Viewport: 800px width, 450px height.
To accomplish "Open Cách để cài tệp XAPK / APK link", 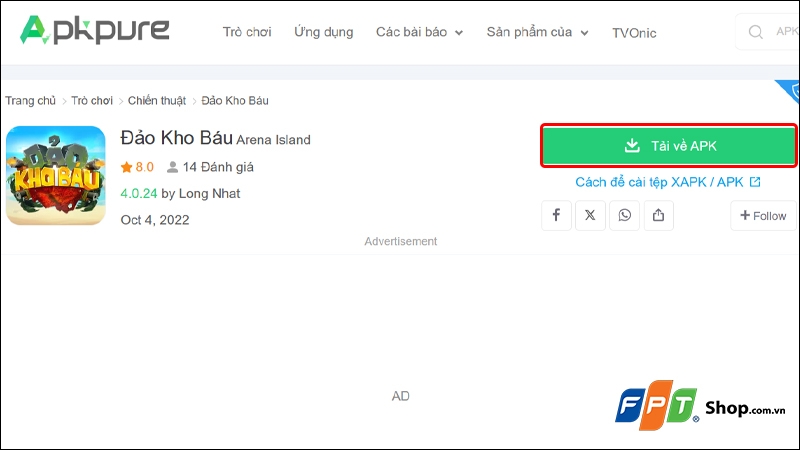I will point(668,182).
